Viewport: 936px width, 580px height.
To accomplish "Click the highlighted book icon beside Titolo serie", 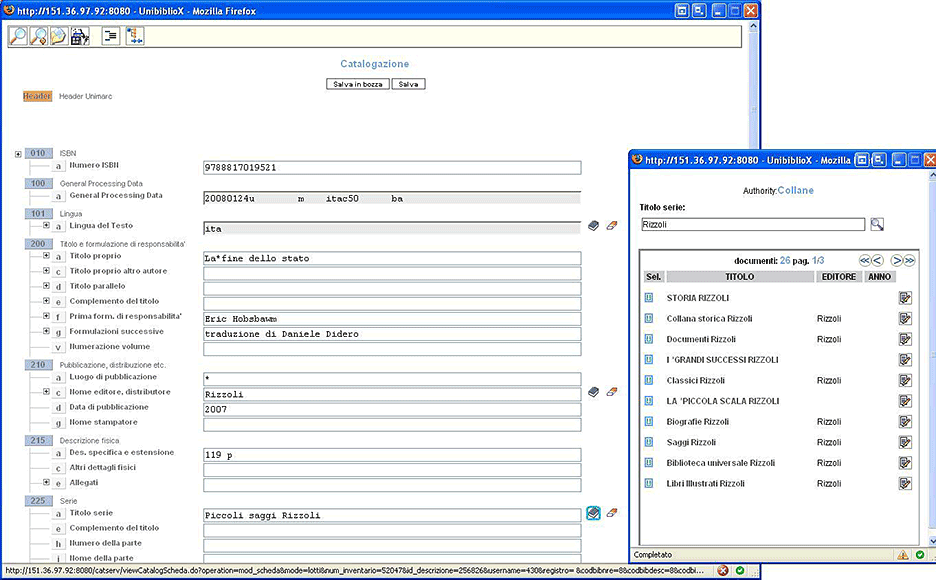I will (593, 513).
